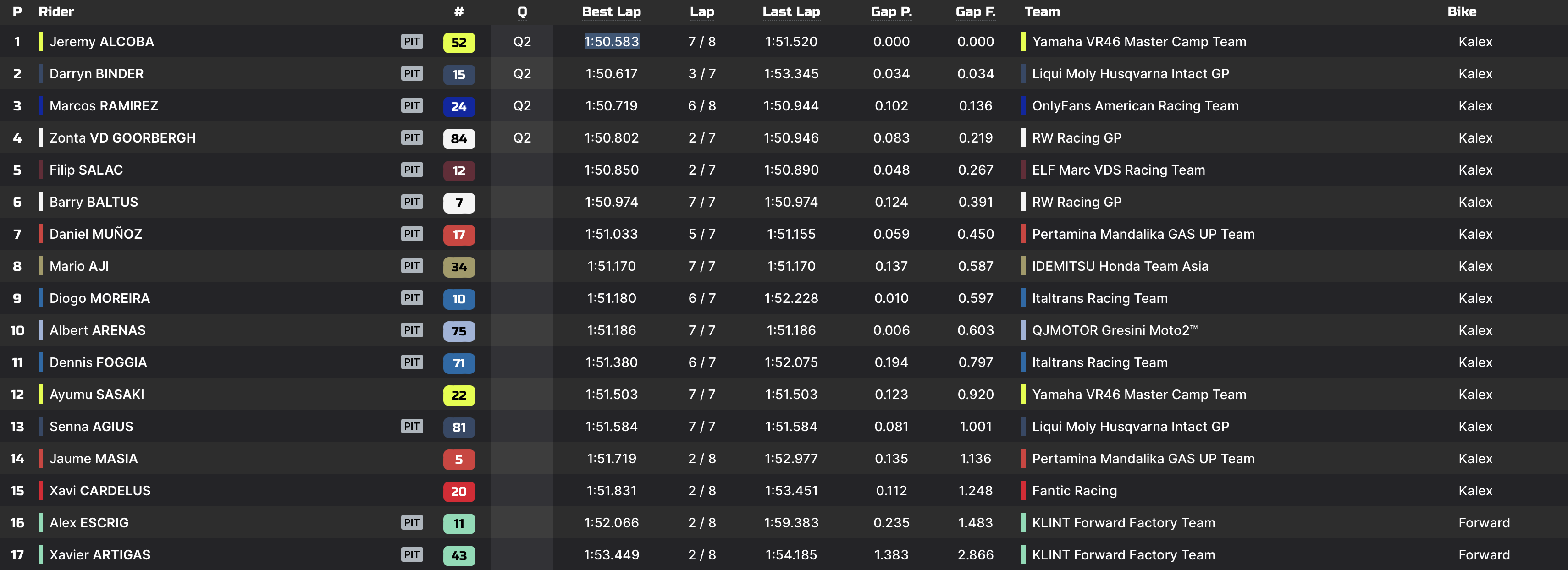Image resolution: width=1568 pixels, height=570 pixels.
Task: Click the number 24 badge for Marcos Ramirez
Action: [x=459, y=106]
